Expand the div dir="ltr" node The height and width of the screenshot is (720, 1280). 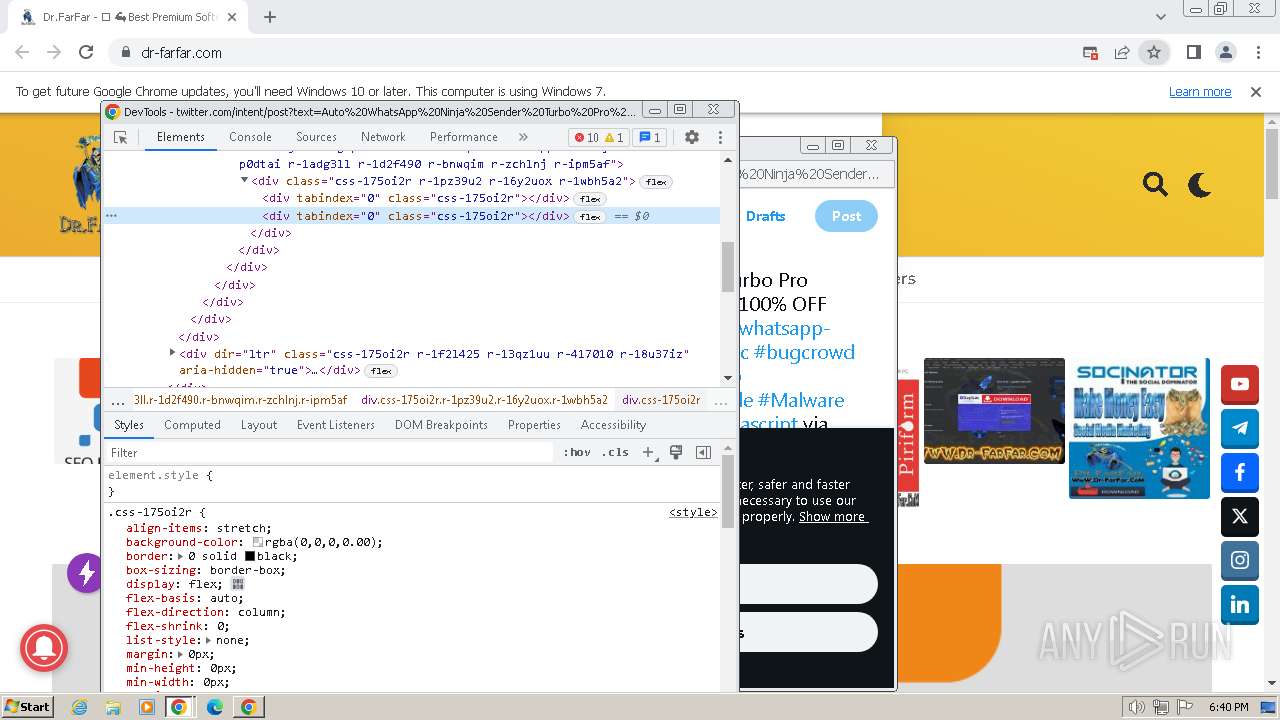173,353
